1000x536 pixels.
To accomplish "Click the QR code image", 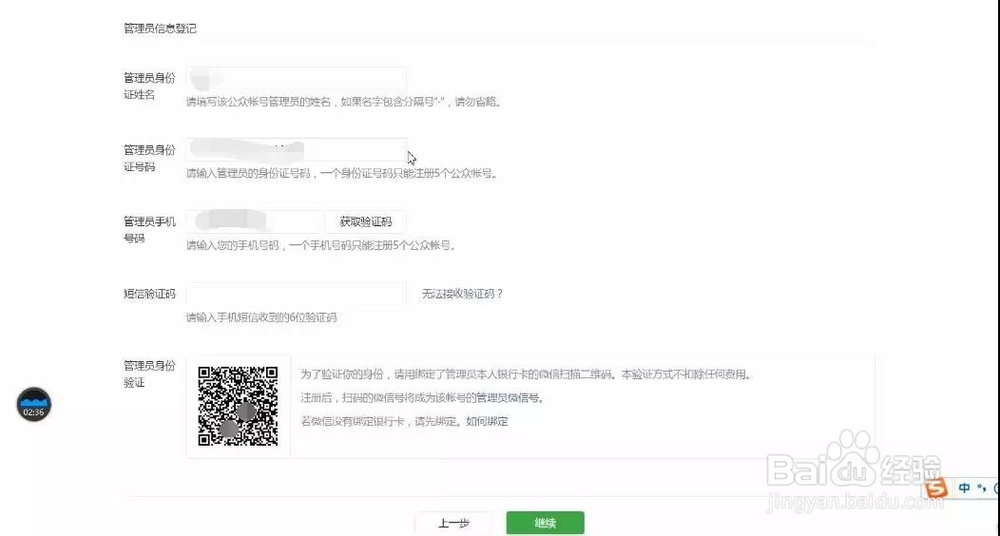I will 238,406.
